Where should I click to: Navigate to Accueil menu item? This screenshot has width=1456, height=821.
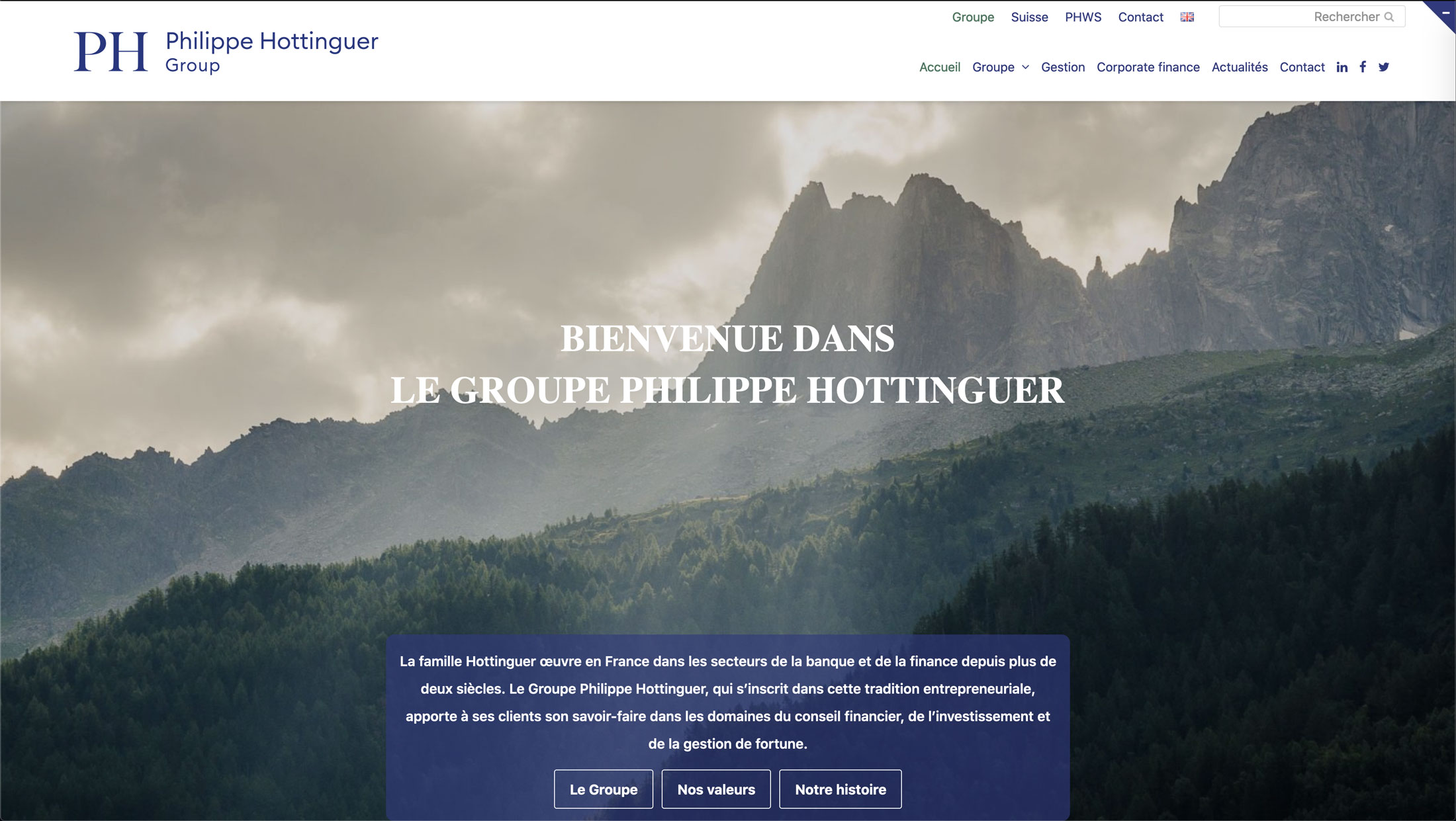click(939, 67)
